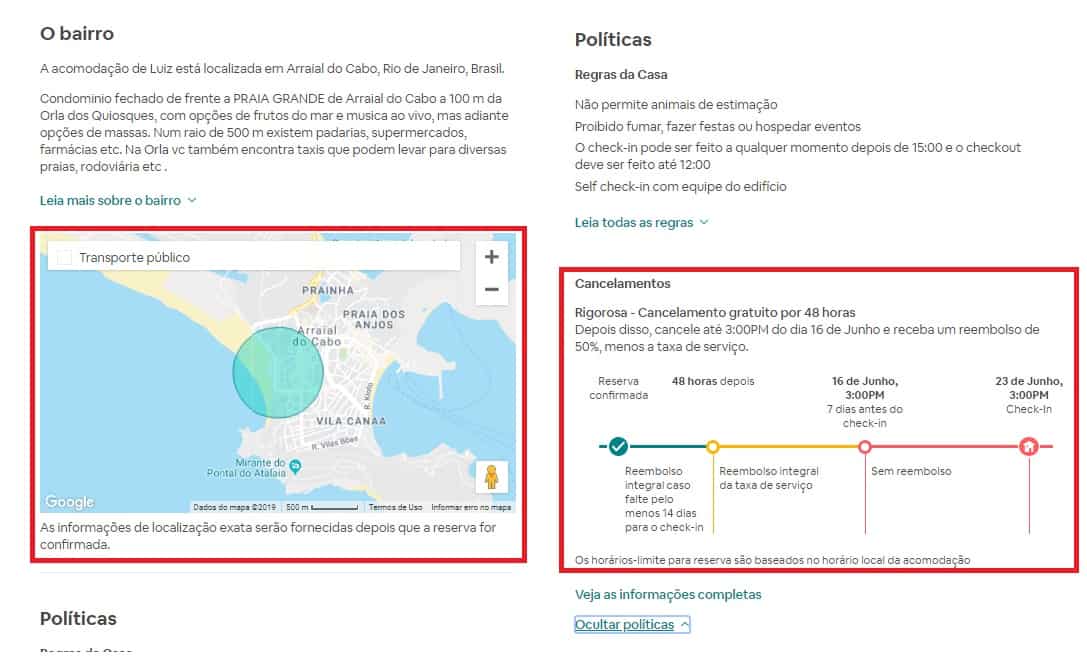Click the 500 m map scale bar
This screenshot has width=1087, height=666.
[322, 507]
